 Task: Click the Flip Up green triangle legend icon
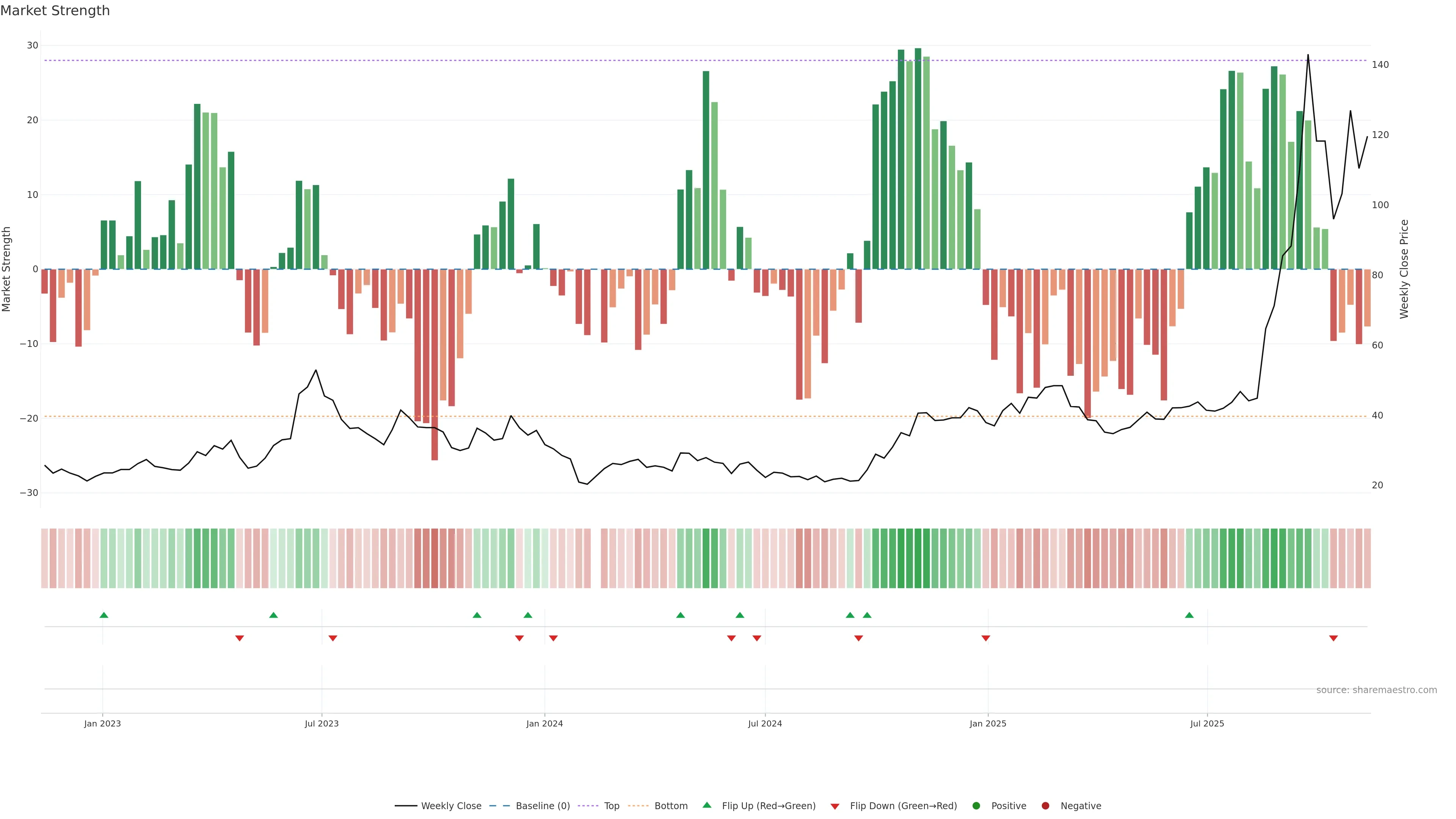point(706,805)
